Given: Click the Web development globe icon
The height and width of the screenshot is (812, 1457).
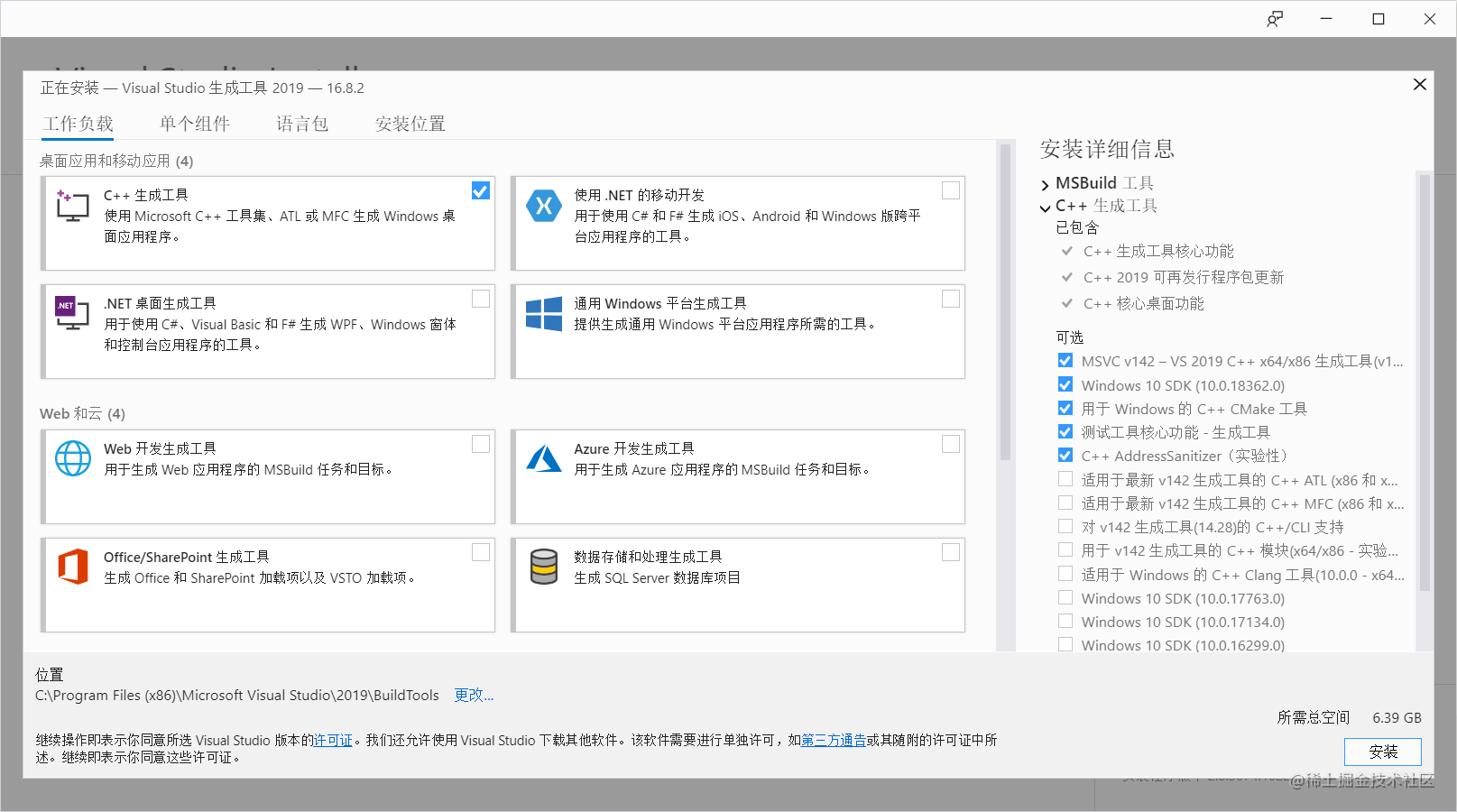Looking at the screenshot, I should coord(73,458).
